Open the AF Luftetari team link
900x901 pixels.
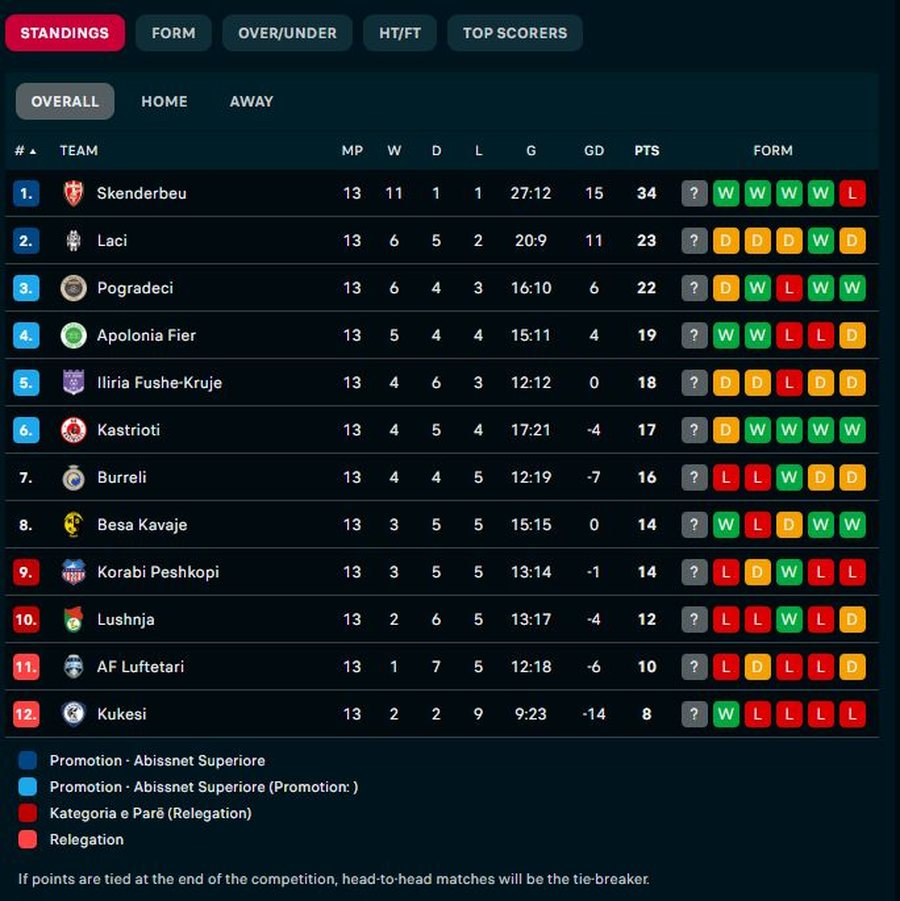pyautogui.click(x=140, y=667)
